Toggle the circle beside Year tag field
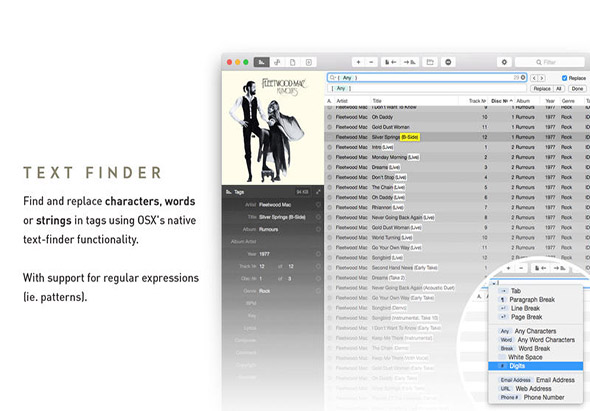 click(318, 254)
